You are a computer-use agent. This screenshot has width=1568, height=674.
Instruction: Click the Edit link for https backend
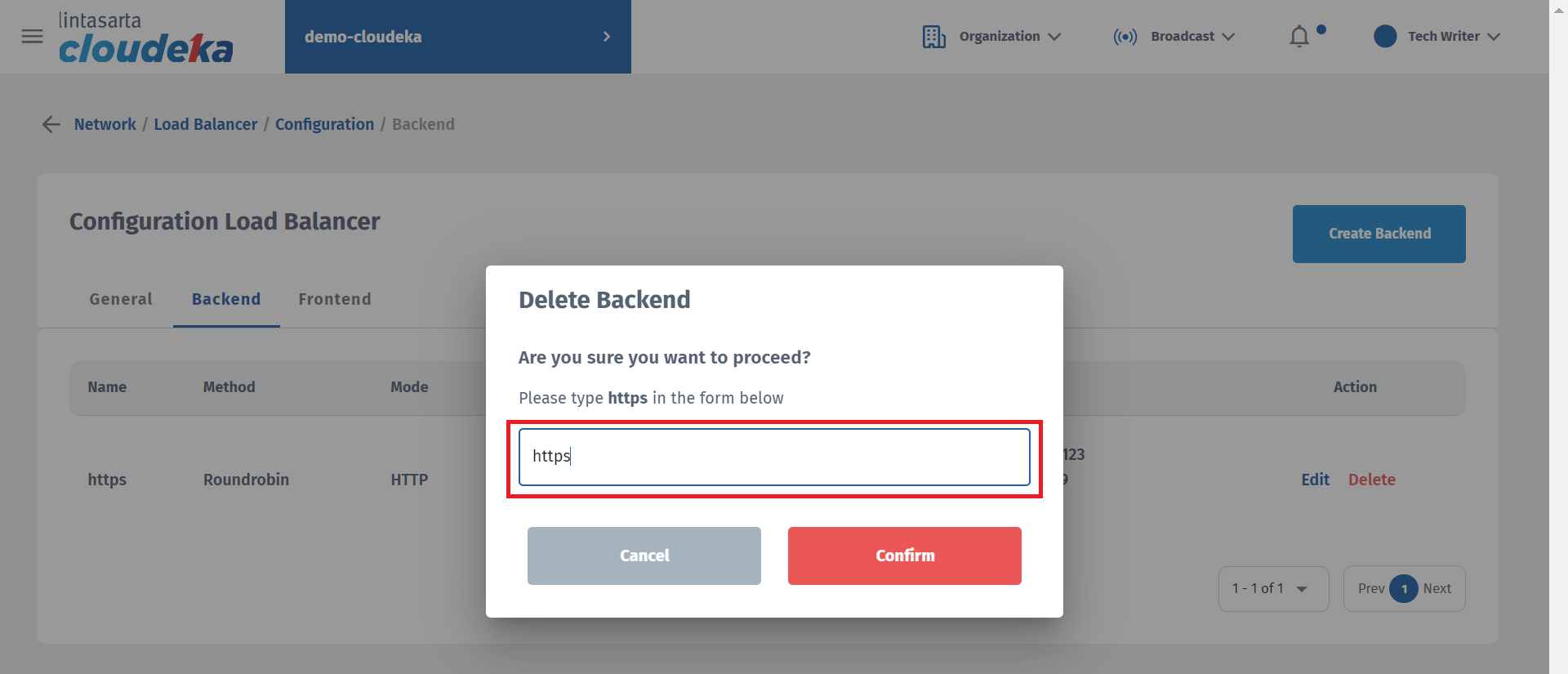[1315, 480]
